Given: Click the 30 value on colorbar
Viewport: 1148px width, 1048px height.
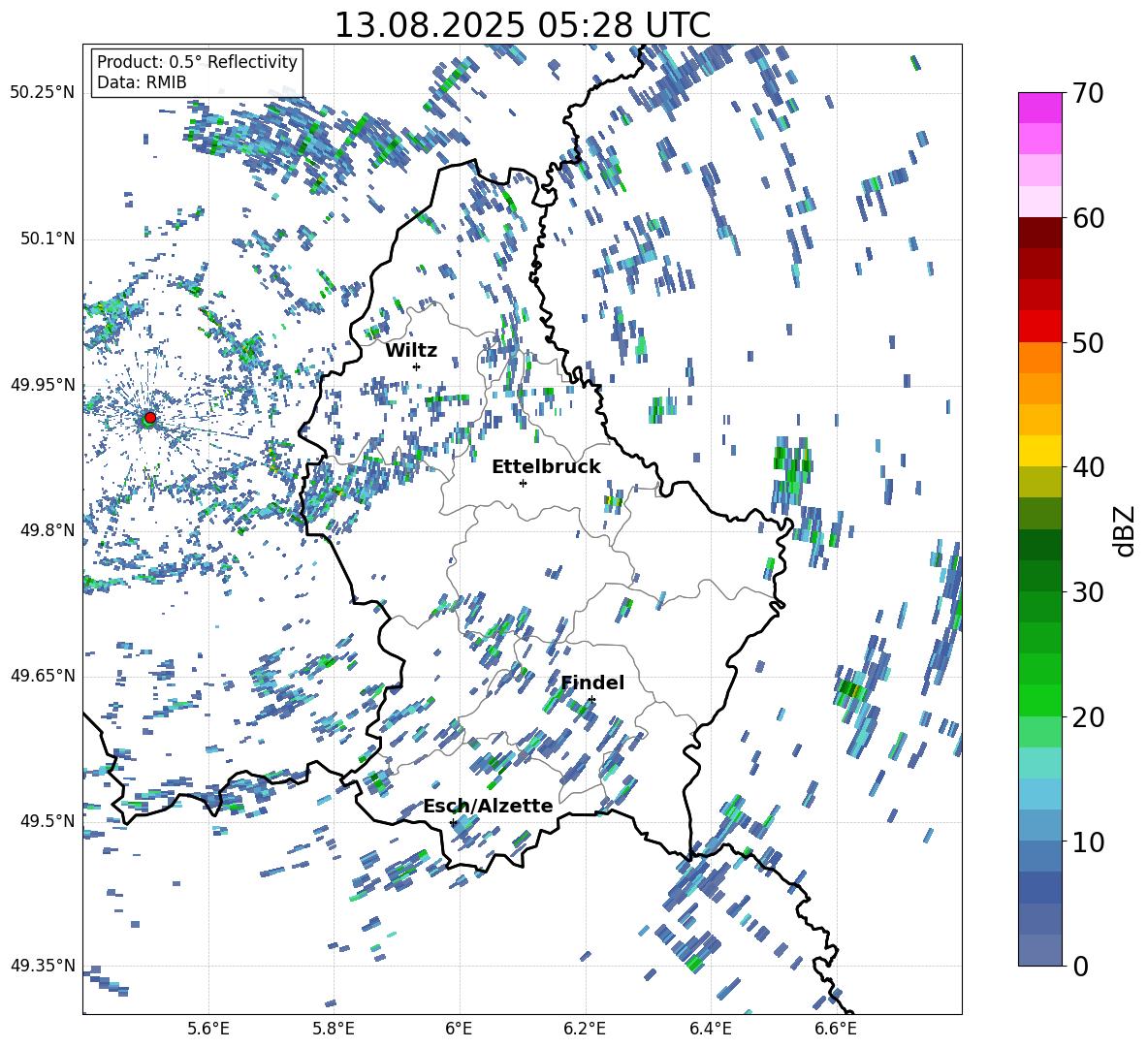Looking at the screenshot, I should click(x=1087, y=592).
